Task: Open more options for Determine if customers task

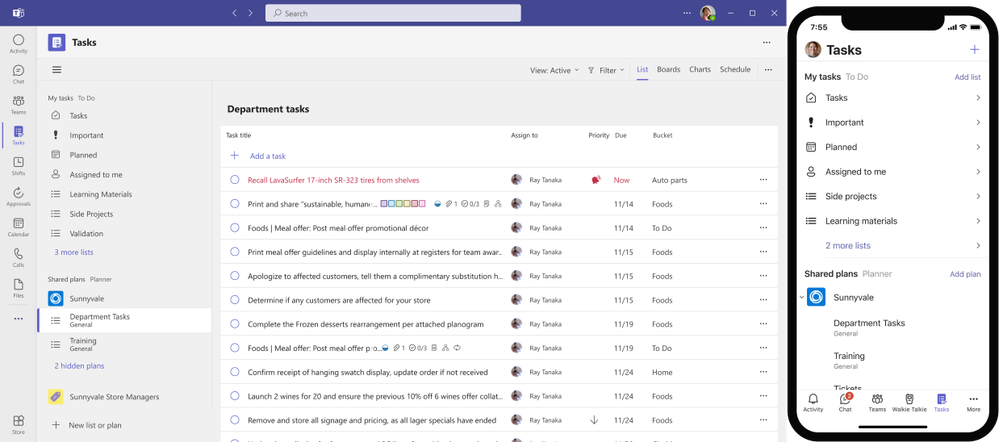Action: click(x=763, y=300)
